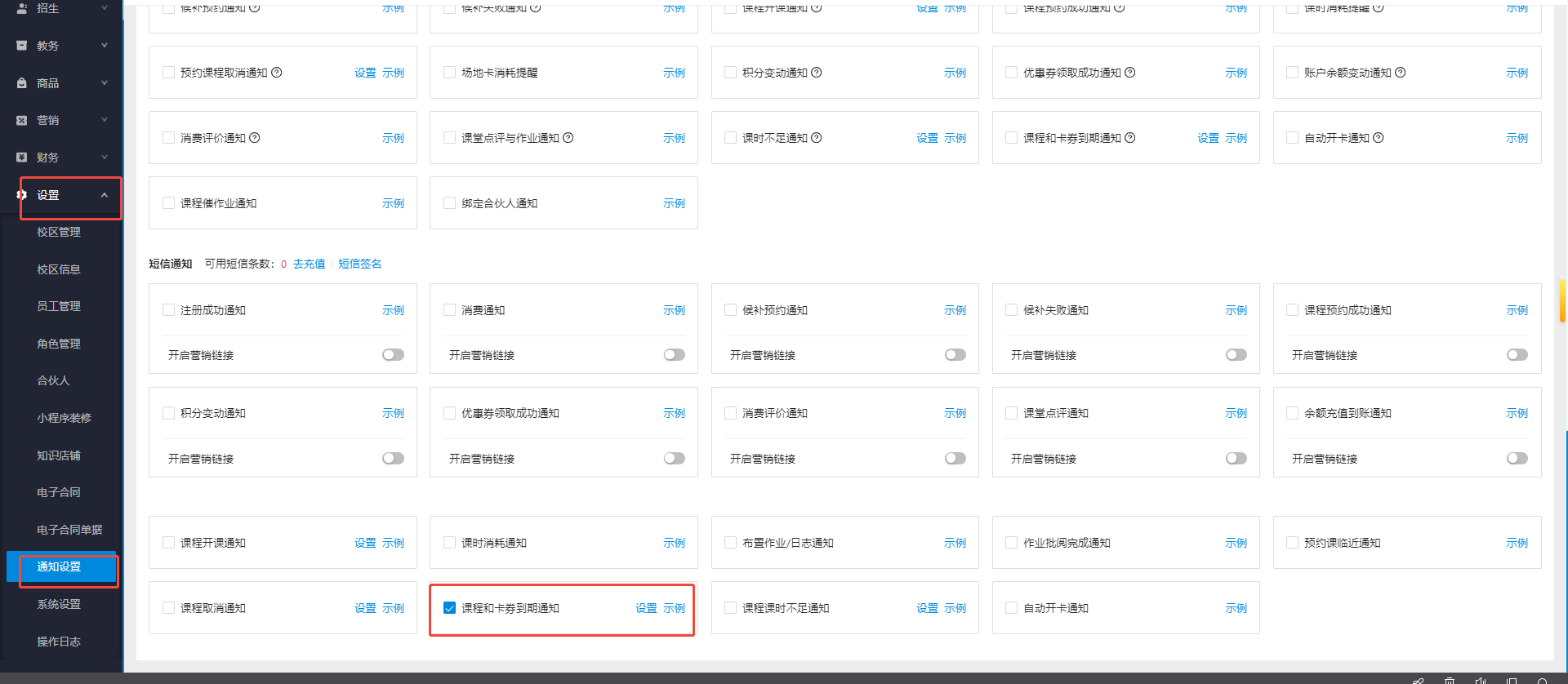Click question-mark icon next to 消费评价通知
The width and height of the screenshot is (1568, 684).
pyautogui.click(x=255, y=138)
